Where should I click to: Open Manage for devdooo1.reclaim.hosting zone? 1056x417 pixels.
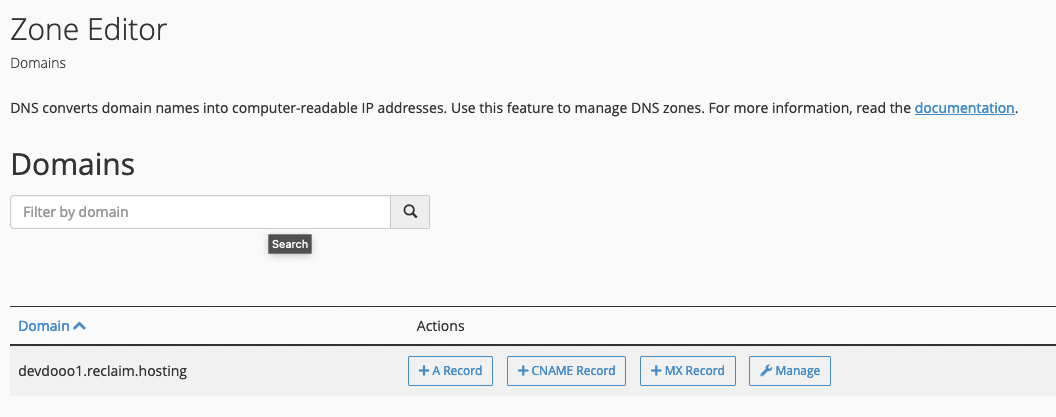(x=790, y=371)
